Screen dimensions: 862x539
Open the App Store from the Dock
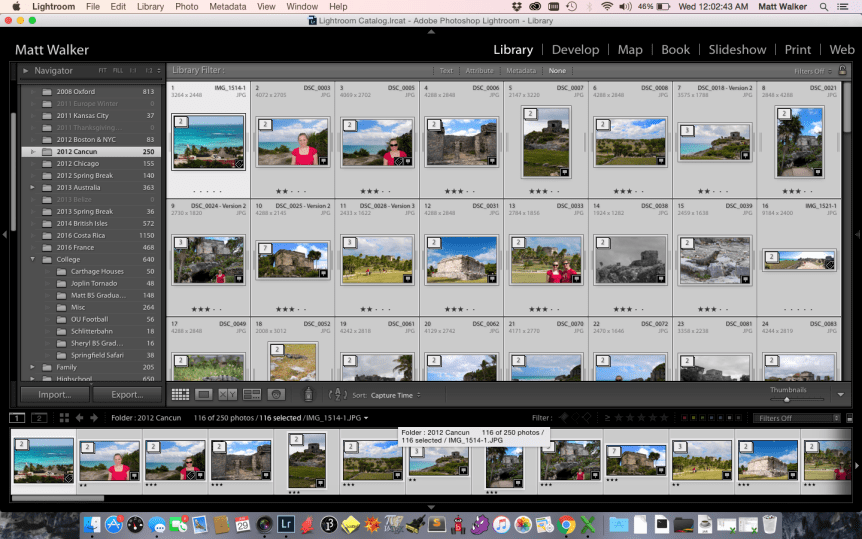(114, 524)
